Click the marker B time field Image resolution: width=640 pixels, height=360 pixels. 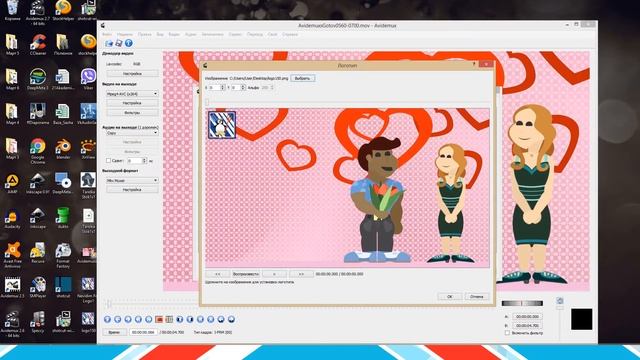[x=527, y=326]
